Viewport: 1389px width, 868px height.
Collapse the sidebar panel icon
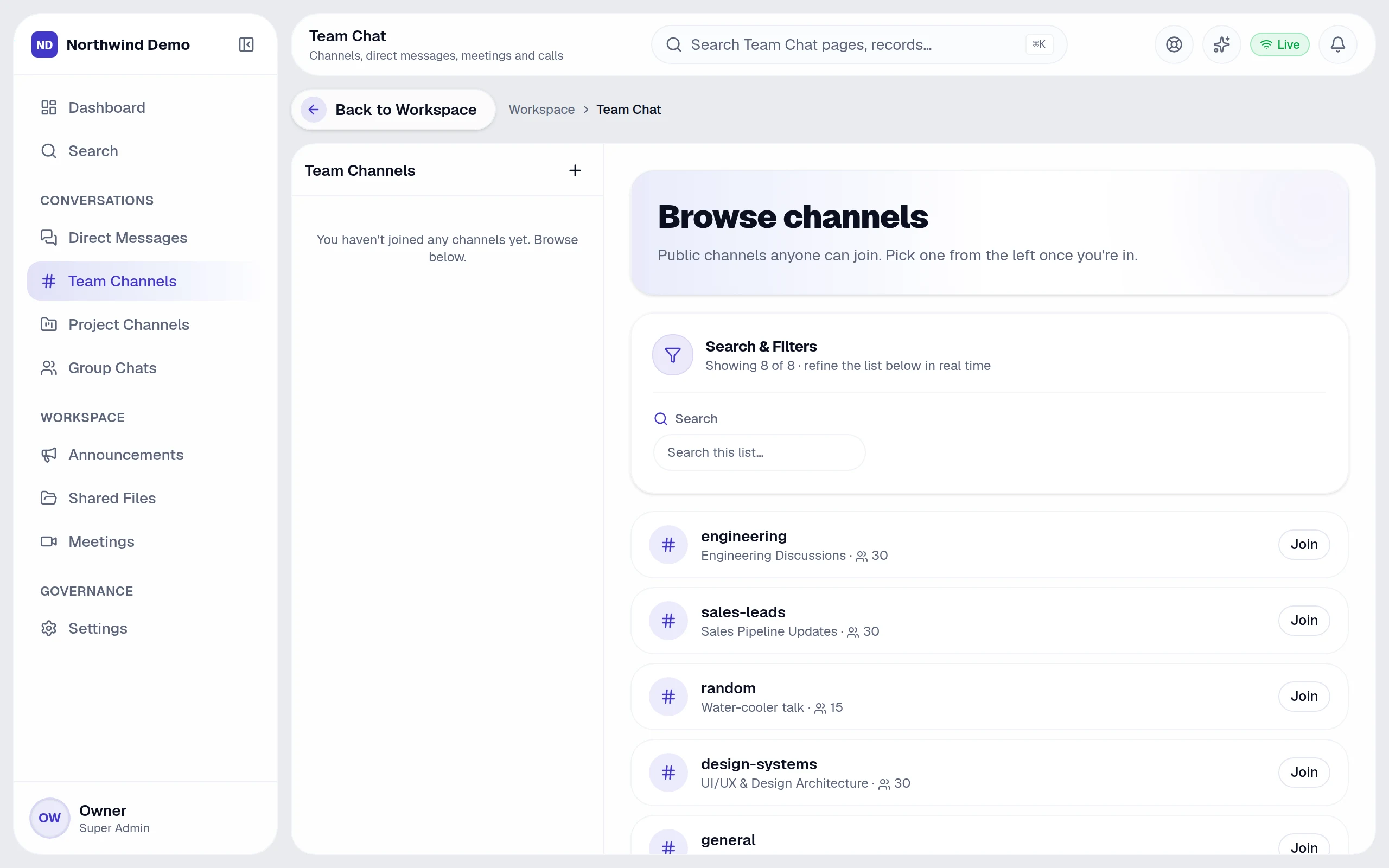tap(246, 44)
